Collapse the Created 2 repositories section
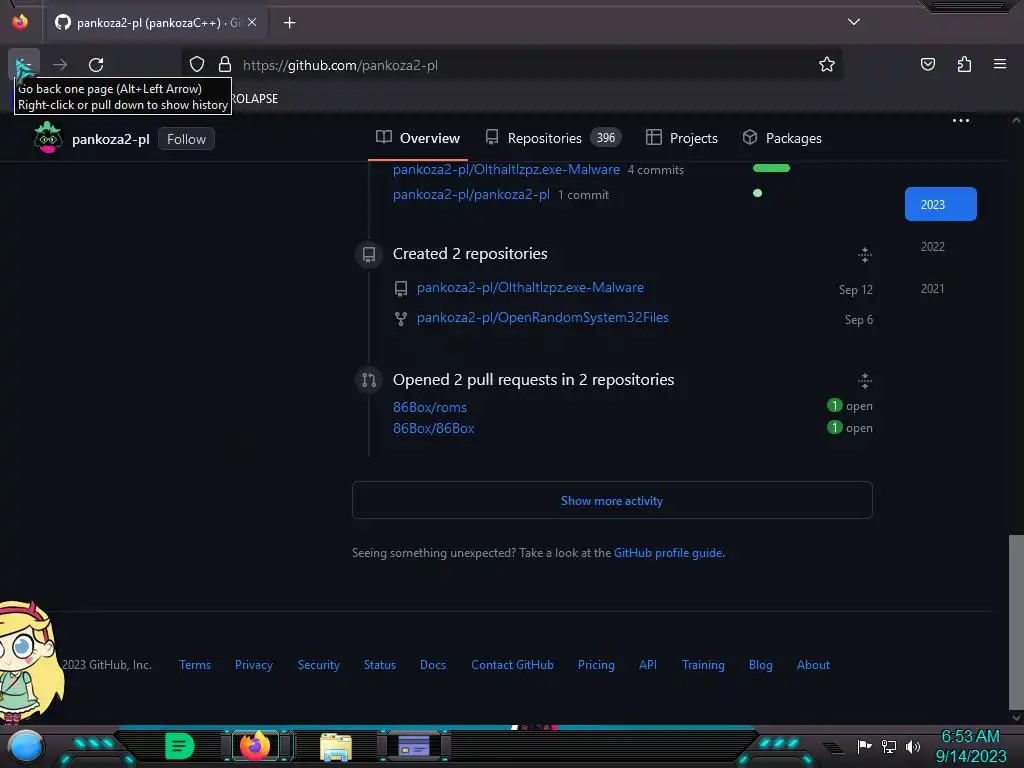This screenshot has height=768, width=1024. (x=864, y=255)
